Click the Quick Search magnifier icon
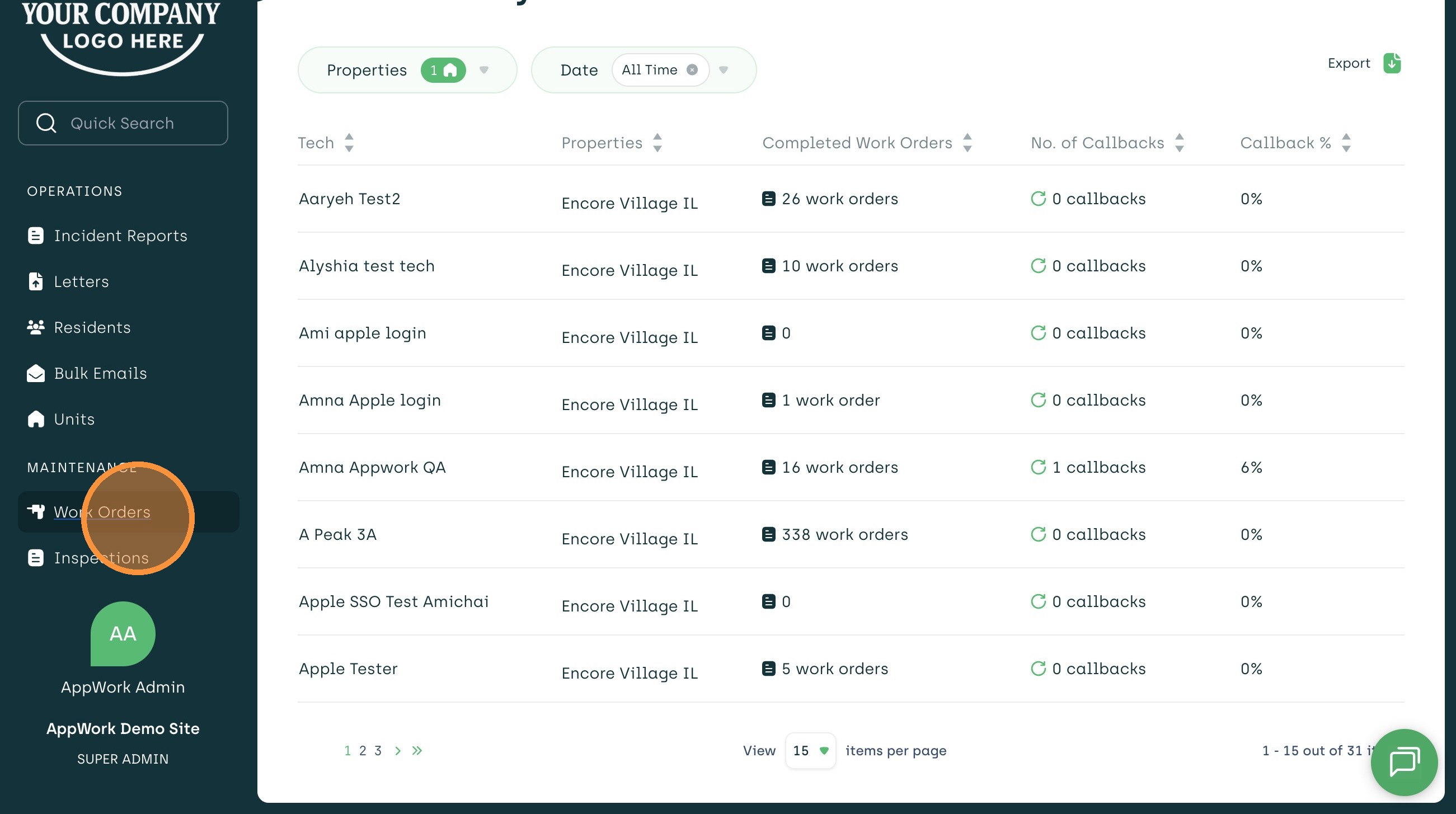Image resolution: width=1456 pixels, height=814 pixels. click(x=46, y=123)
